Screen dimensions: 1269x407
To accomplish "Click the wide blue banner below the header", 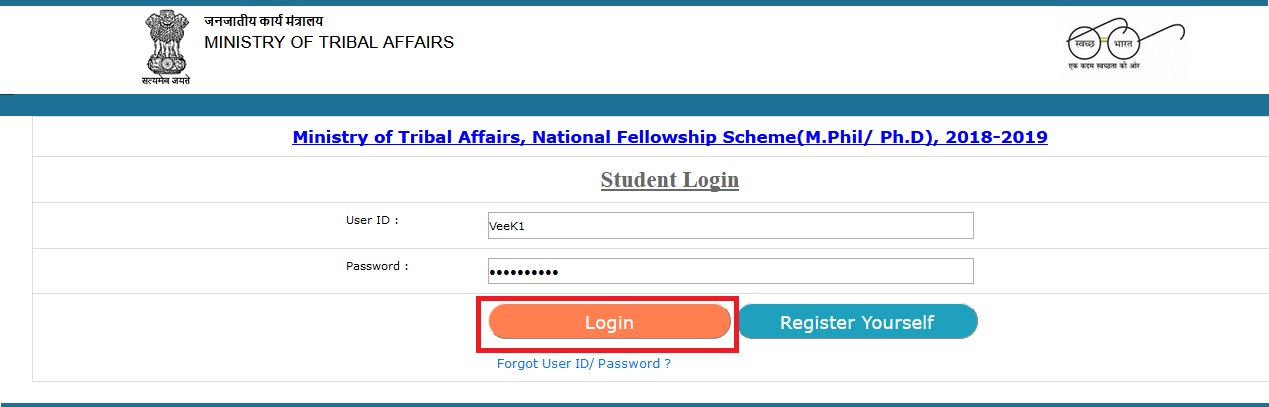I will pos(634,105).
